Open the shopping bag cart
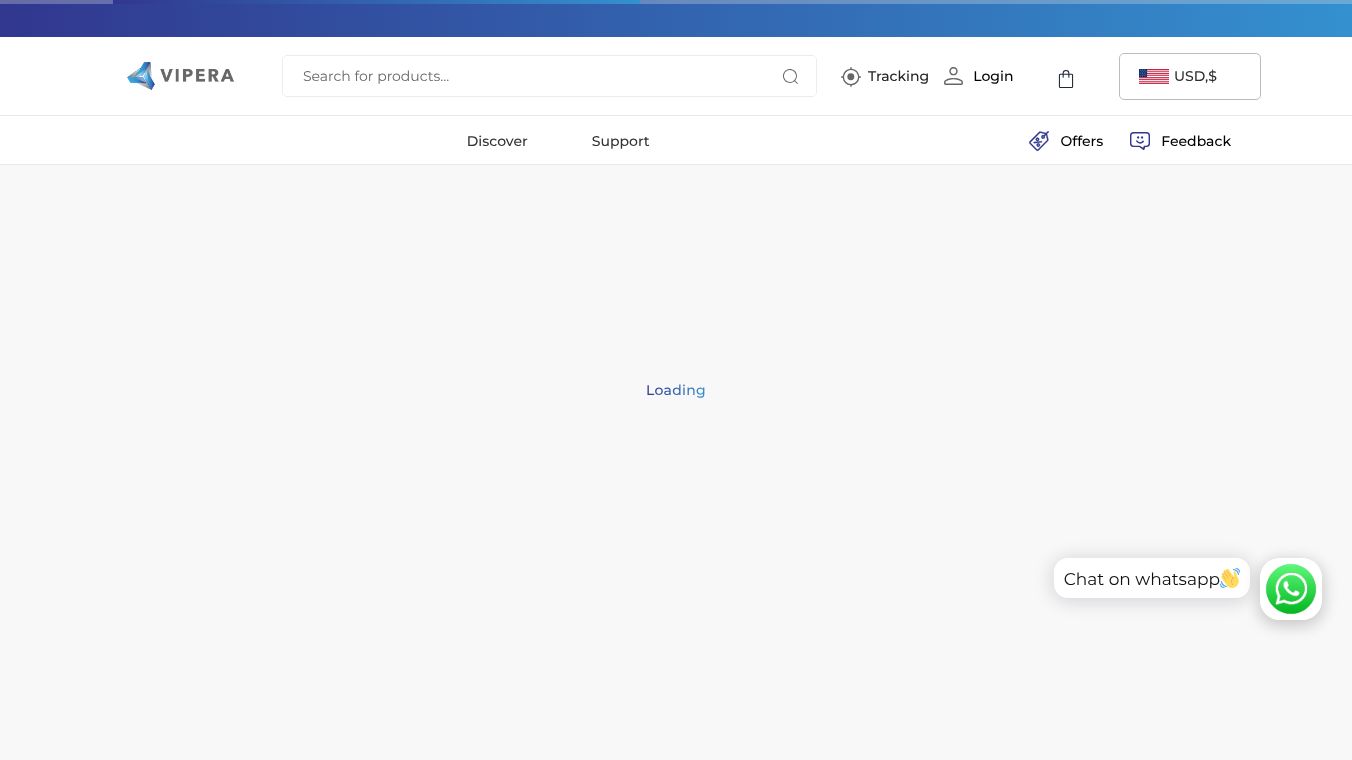 (1066, 79)
